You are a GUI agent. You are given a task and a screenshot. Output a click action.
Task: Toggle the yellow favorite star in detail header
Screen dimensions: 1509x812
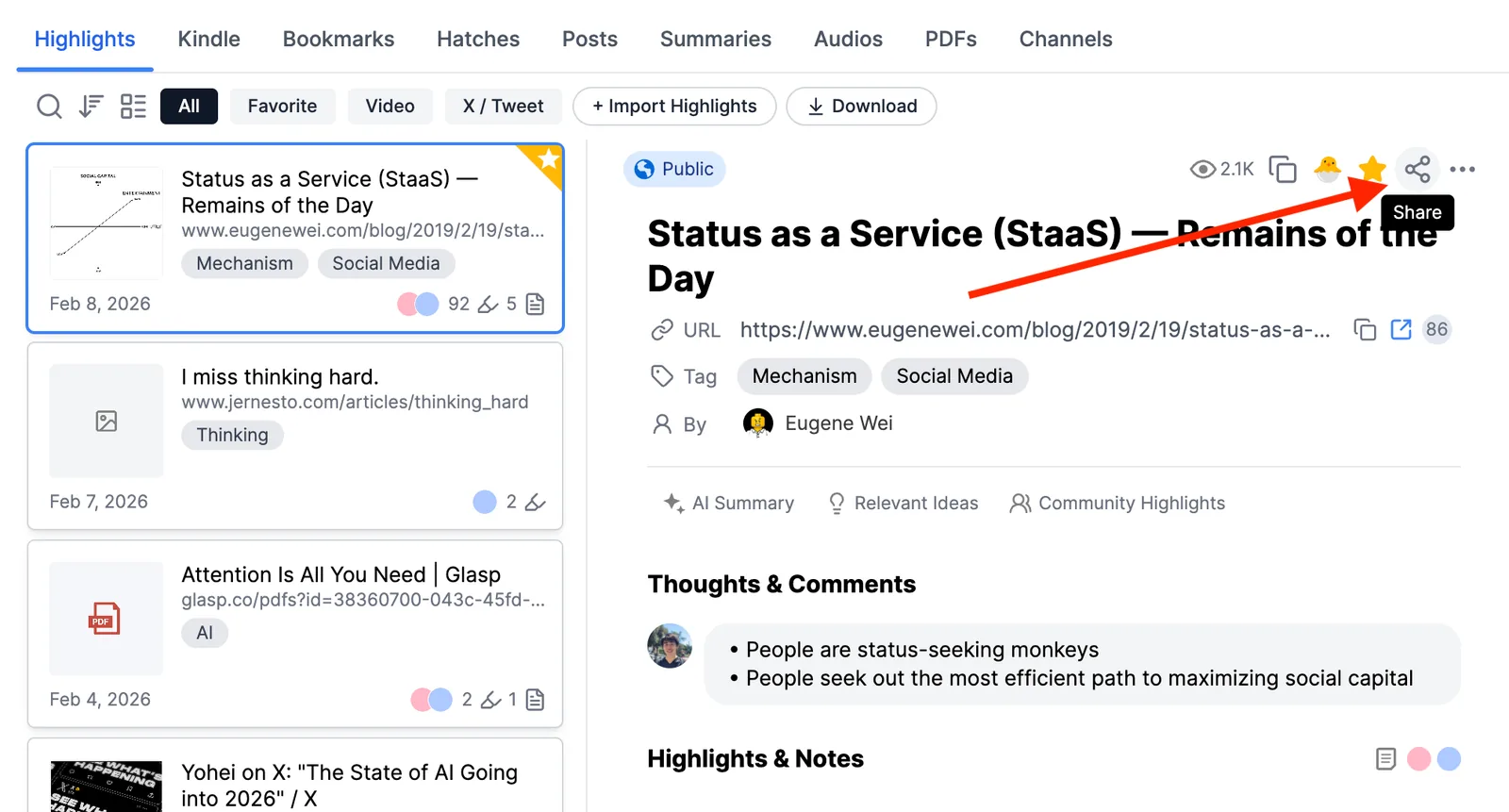1372,170
